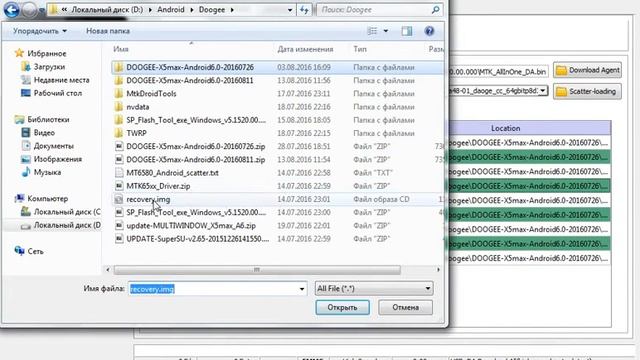Click the arrow after Doogee in the breadcrumb
The height and width of the screenshot is (360, 640).
point(232,10)
